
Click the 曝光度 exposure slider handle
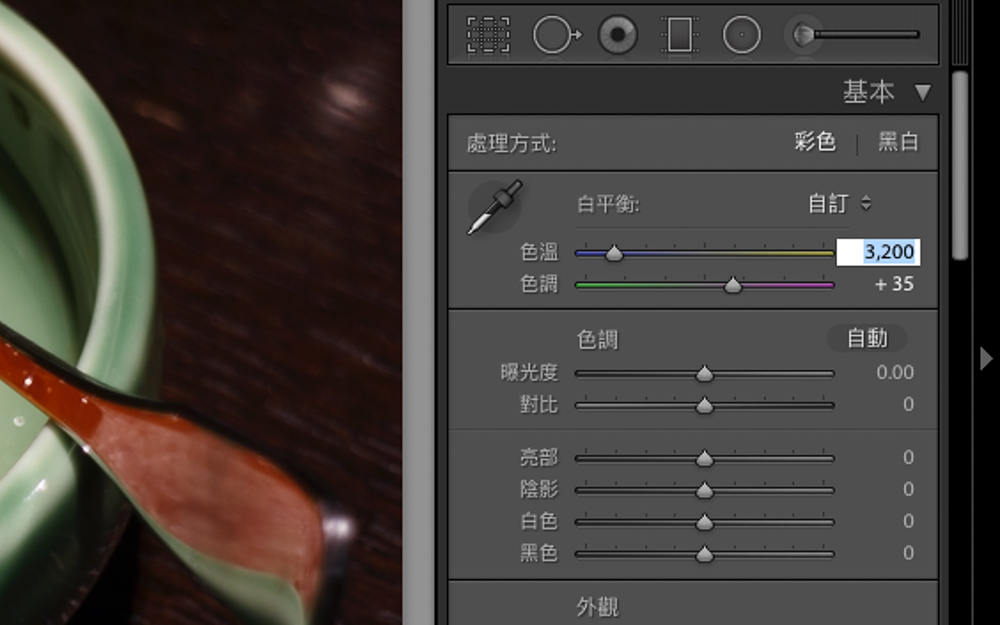tap(704, 374)
